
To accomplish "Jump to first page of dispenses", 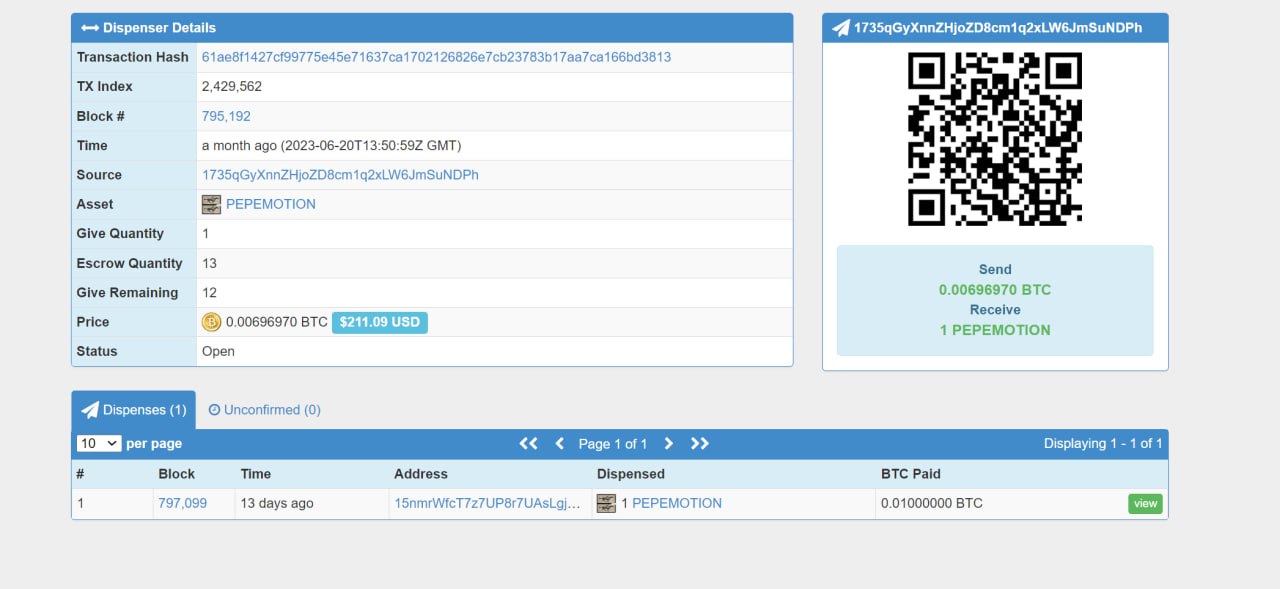I will [x=529, y=443].
